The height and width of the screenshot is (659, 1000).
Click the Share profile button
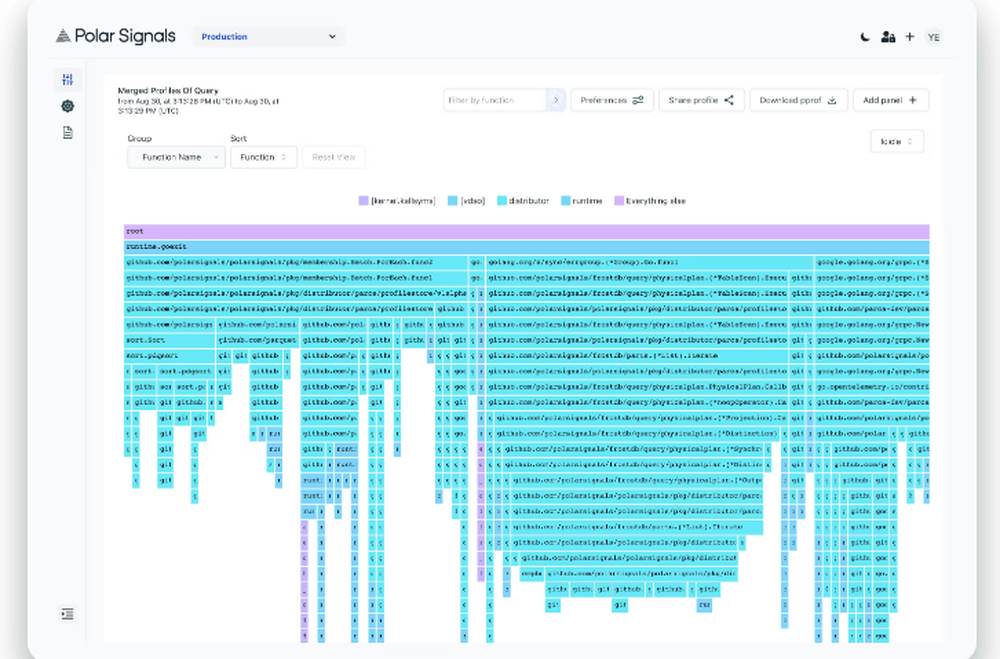tap(702, 100)
